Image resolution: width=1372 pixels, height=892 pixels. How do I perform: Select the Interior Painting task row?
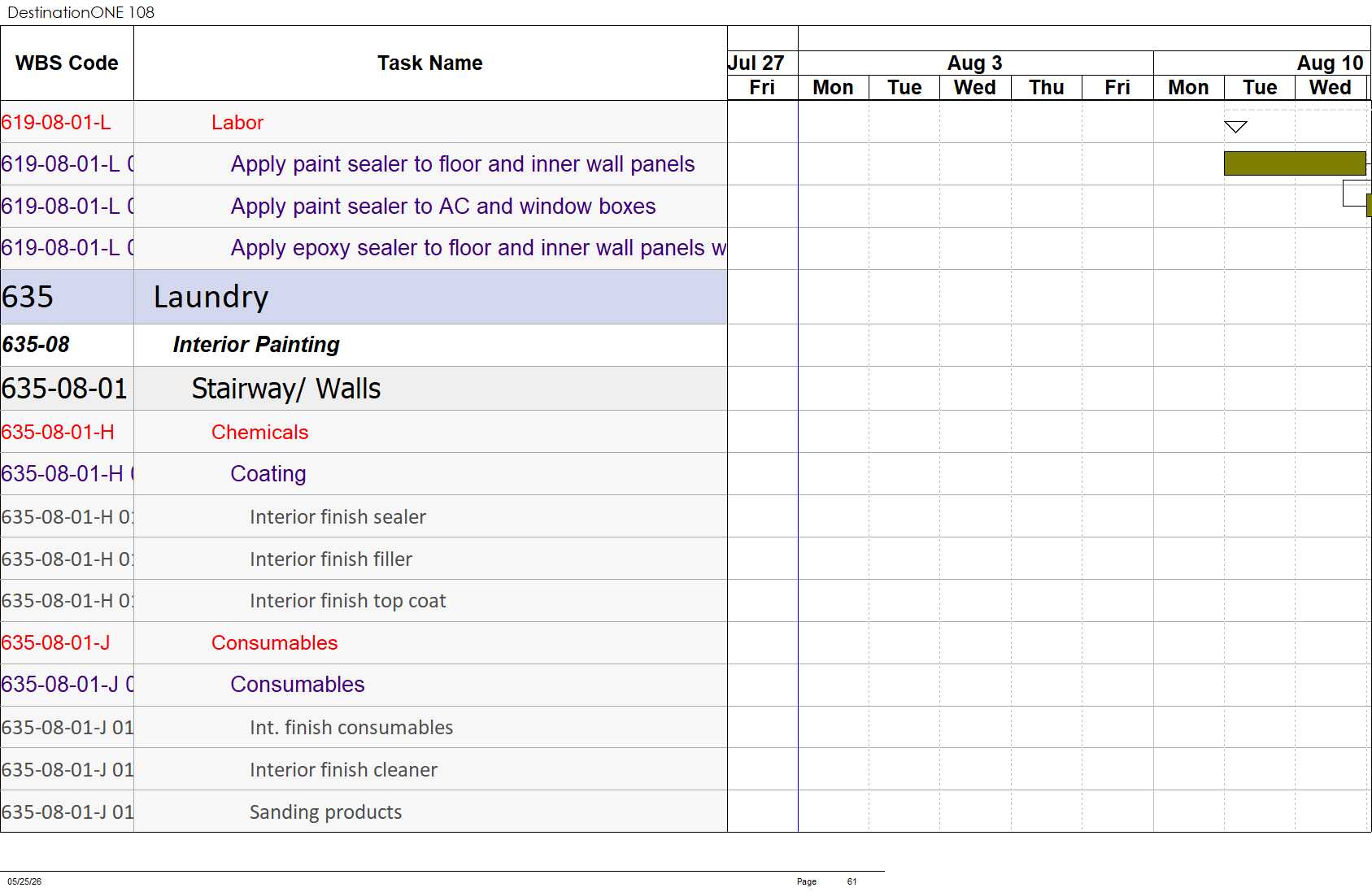coord(364,345)
